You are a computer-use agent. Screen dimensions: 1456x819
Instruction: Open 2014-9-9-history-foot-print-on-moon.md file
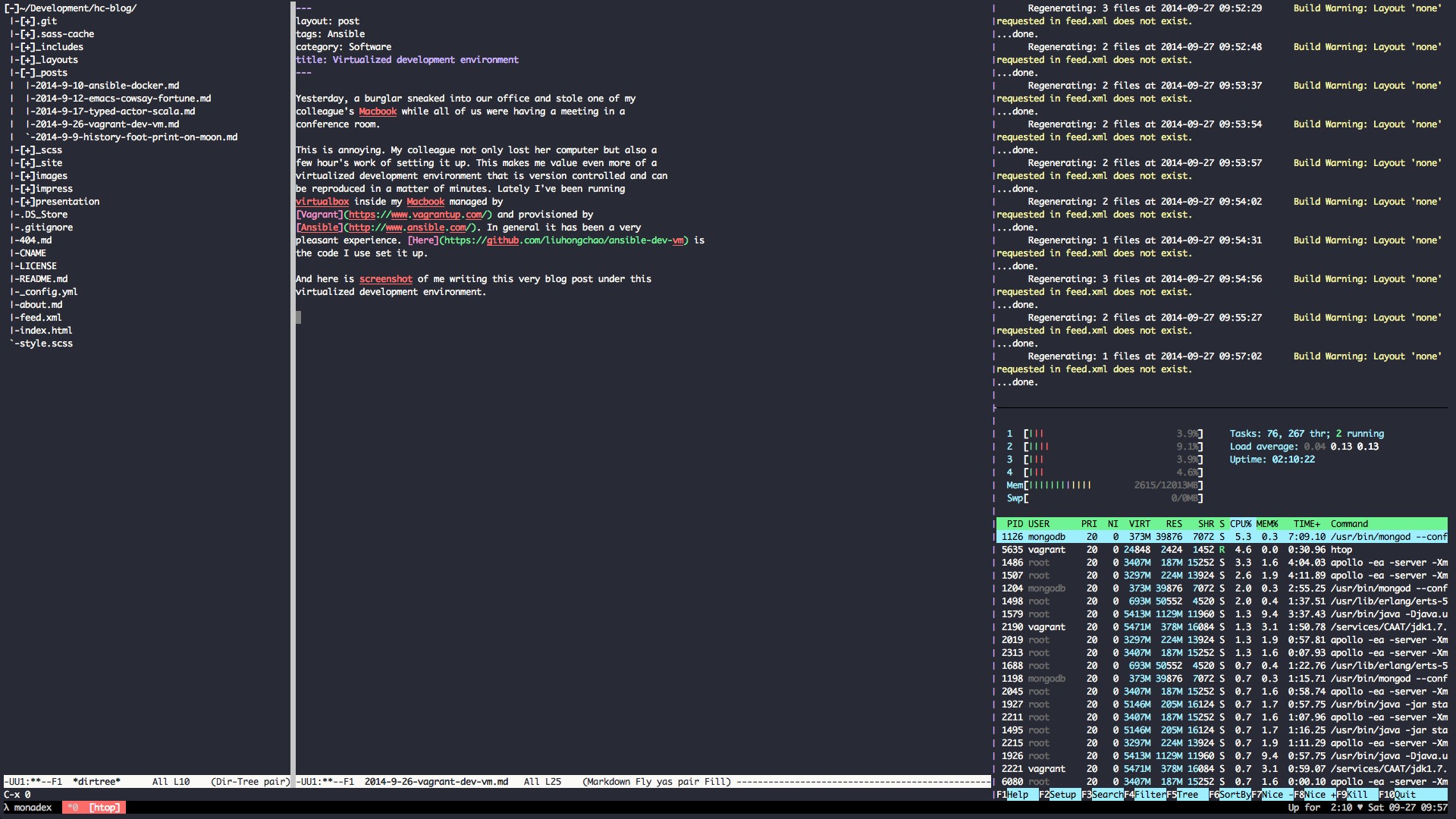[136, 137]
